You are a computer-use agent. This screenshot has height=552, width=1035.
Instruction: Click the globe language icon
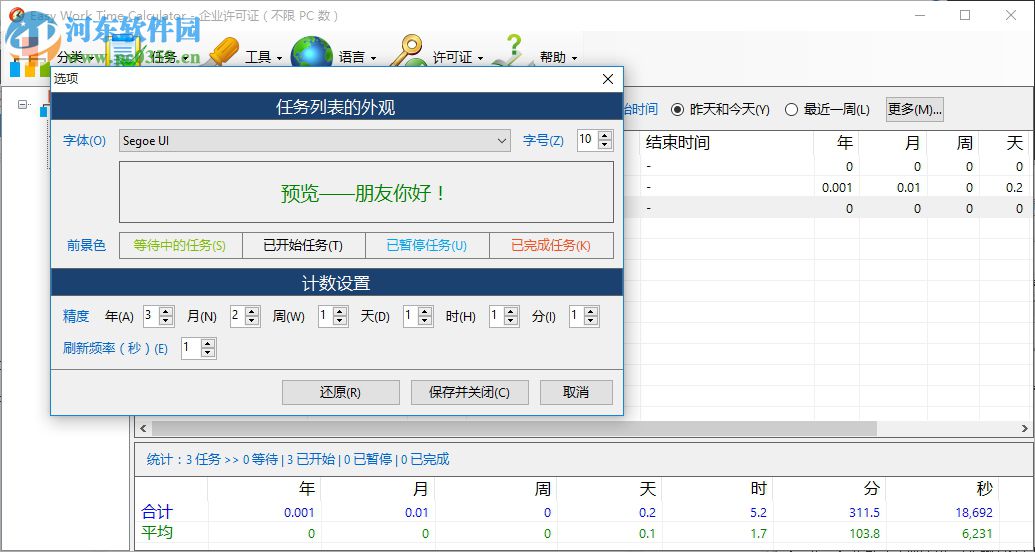click(311, 50)
